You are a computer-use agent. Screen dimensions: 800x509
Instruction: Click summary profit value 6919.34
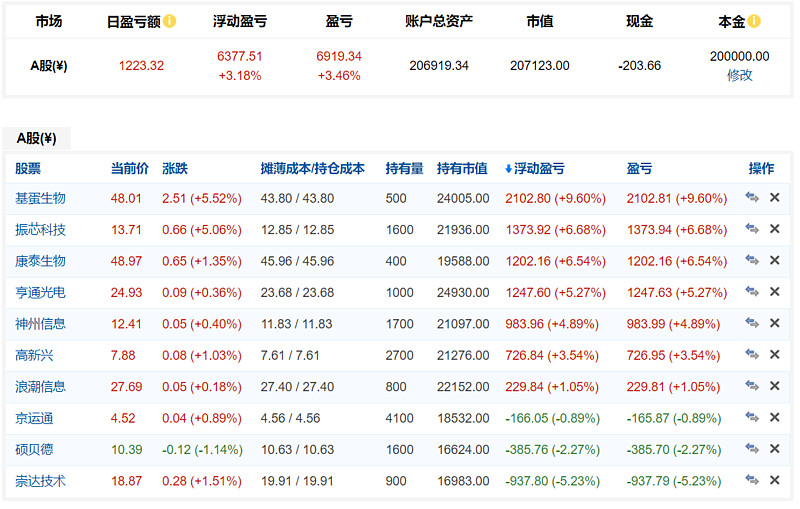(339, 56)
